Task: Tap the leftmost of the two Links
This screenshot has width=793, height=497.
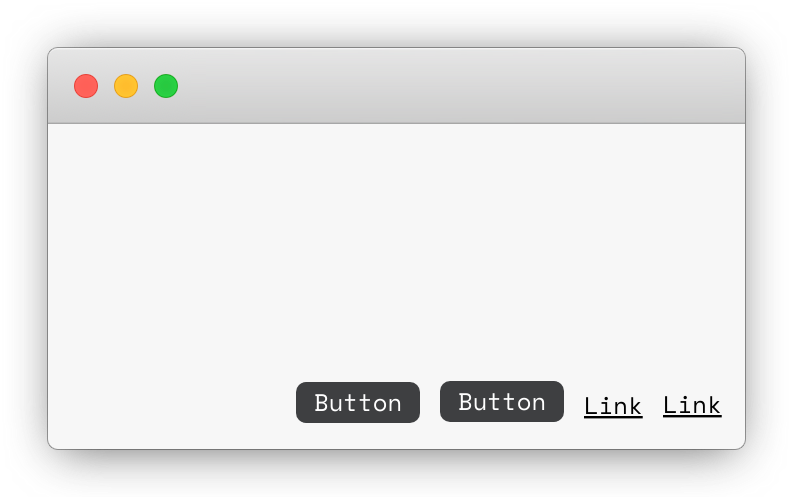Action: point(613,406)
